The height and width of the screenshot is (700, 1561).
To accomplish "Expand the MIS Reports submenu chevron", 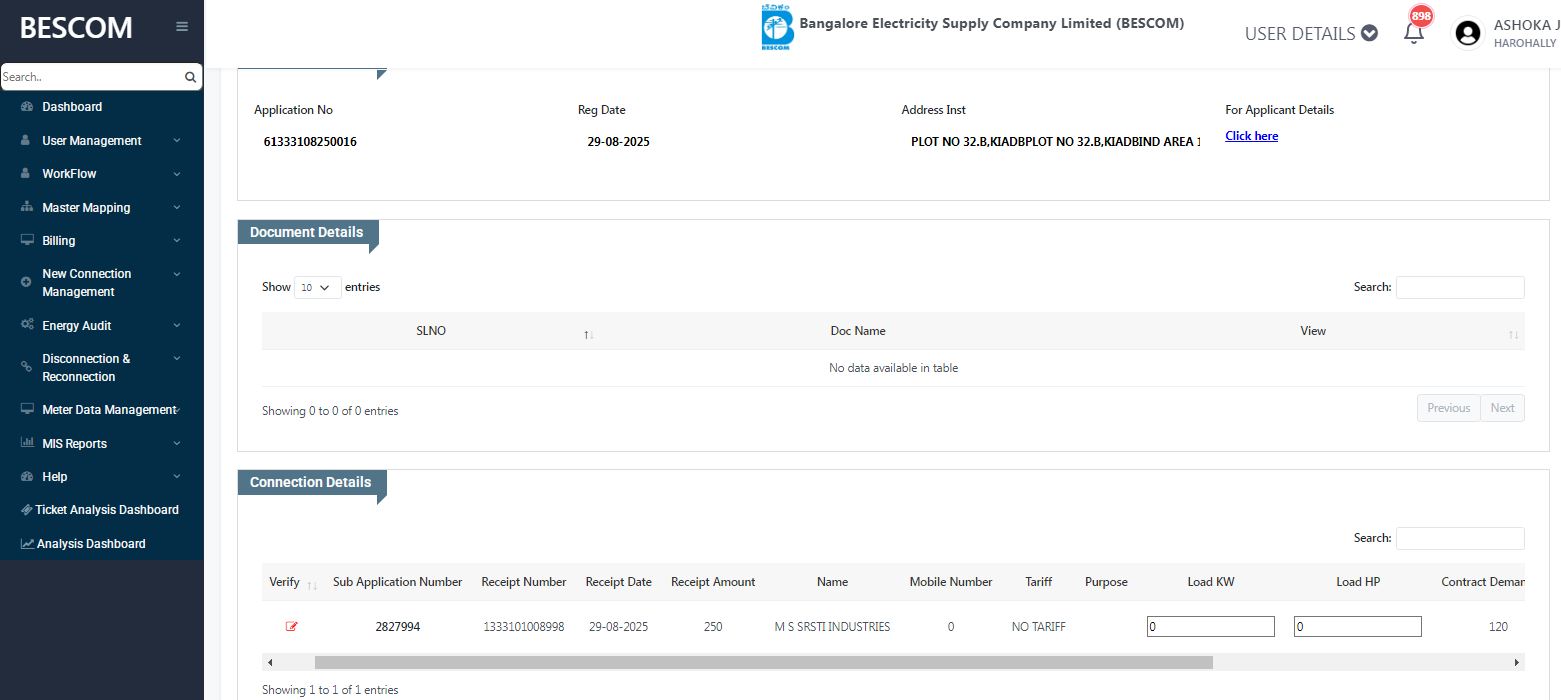I will (177, 444).
